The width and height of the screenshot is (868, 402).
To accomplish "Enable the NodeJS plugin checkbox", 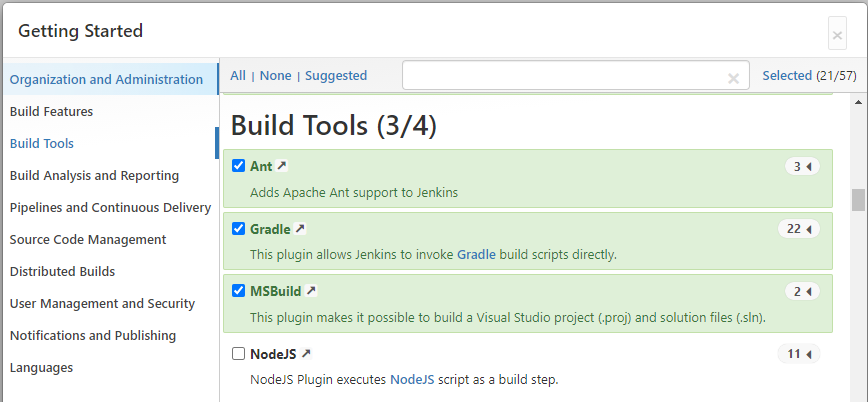I will pos(238,353).
